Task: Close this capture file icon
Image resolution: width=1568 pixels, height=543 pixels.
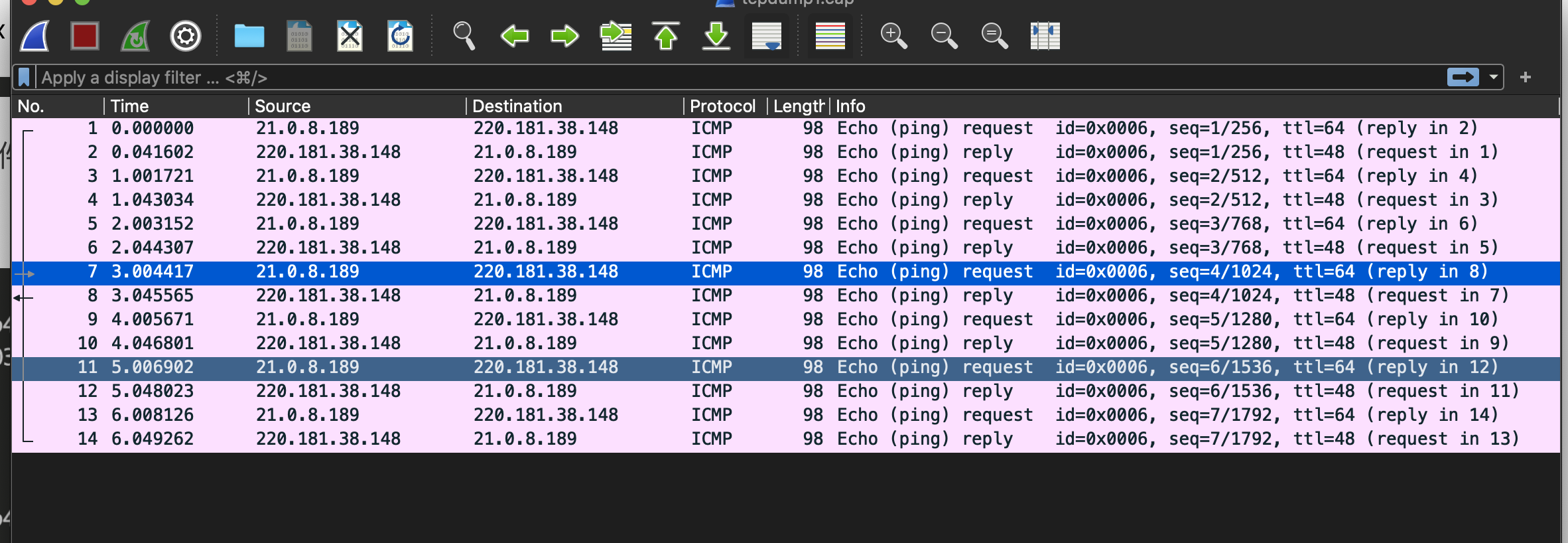Action: (350, 36)
